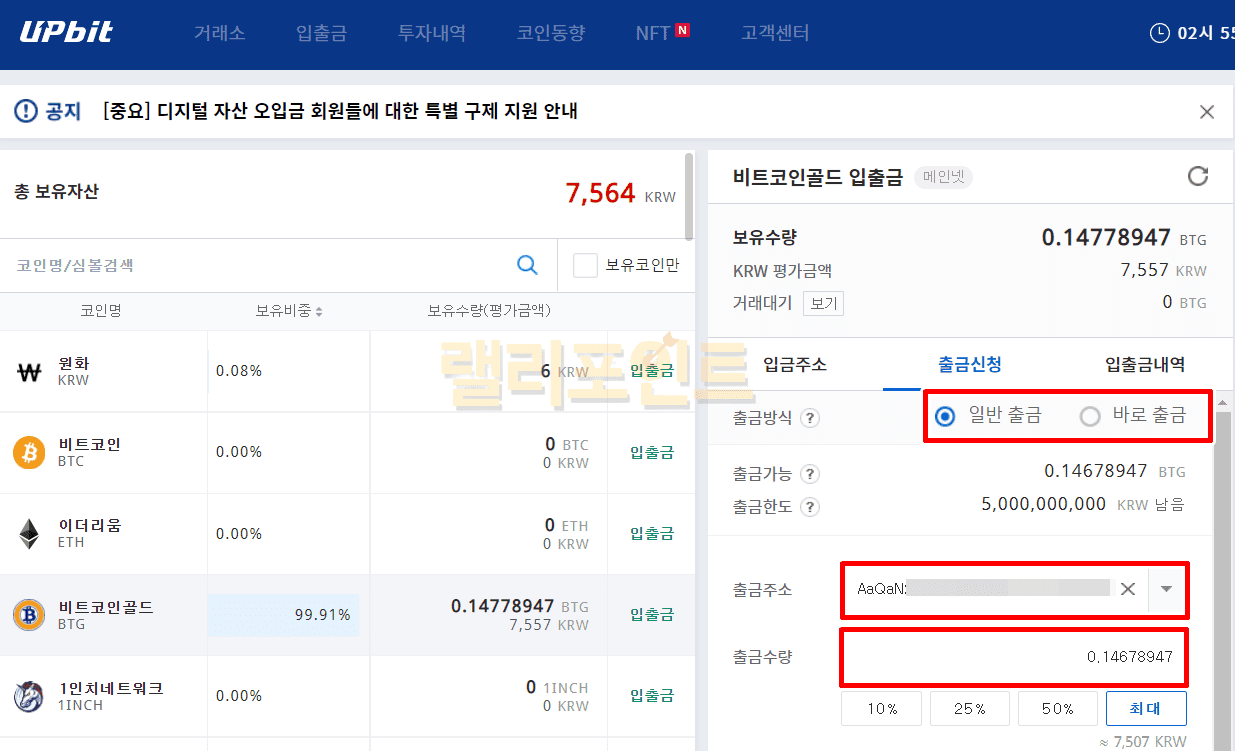Expand the 출금주소 dropdown arrow
The height and width of the screenshot is (751, 1235).
(x=1166, y=589)
